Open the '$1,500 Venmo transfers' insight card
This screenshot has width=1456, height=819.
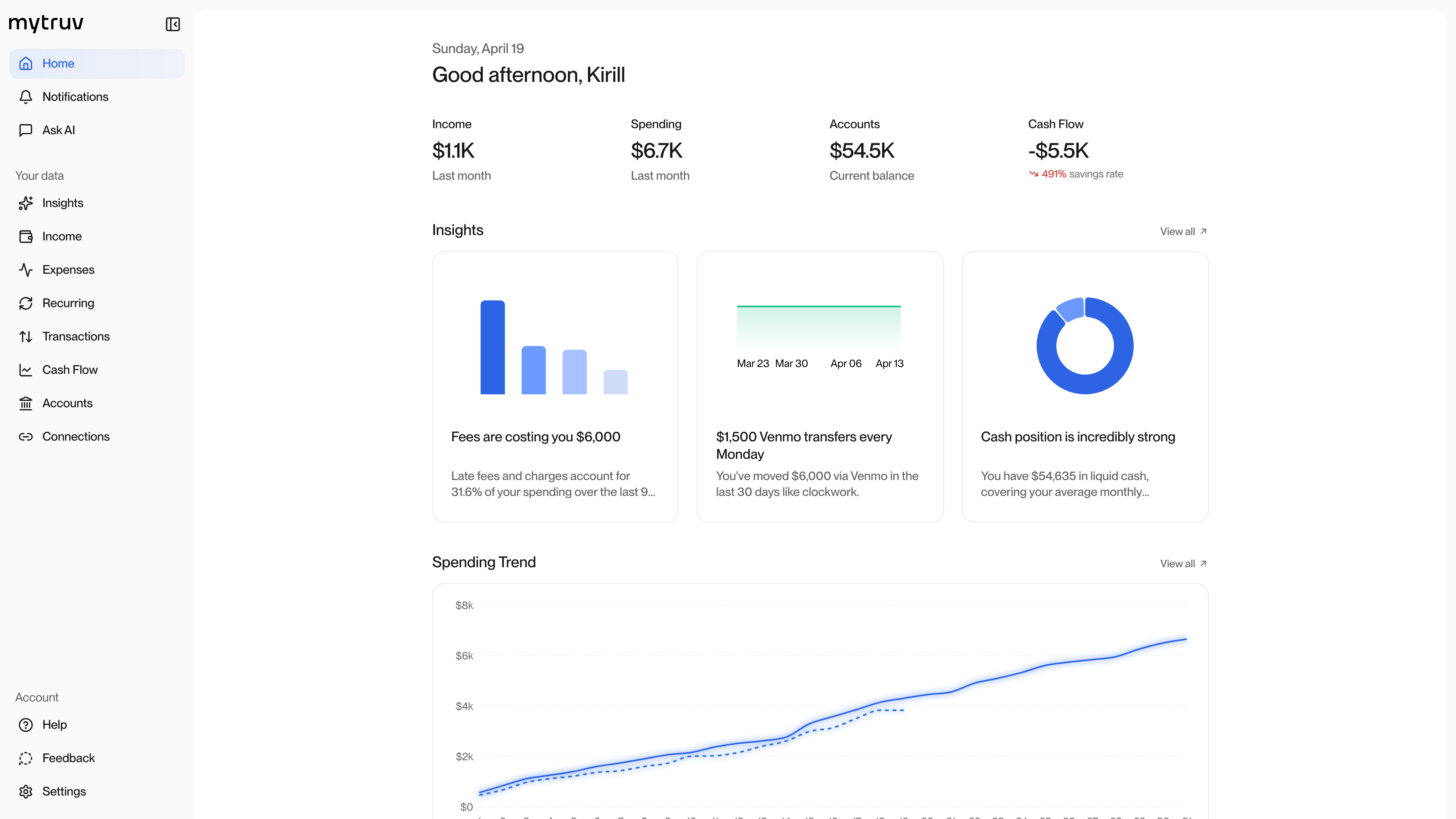click(820, 387)
